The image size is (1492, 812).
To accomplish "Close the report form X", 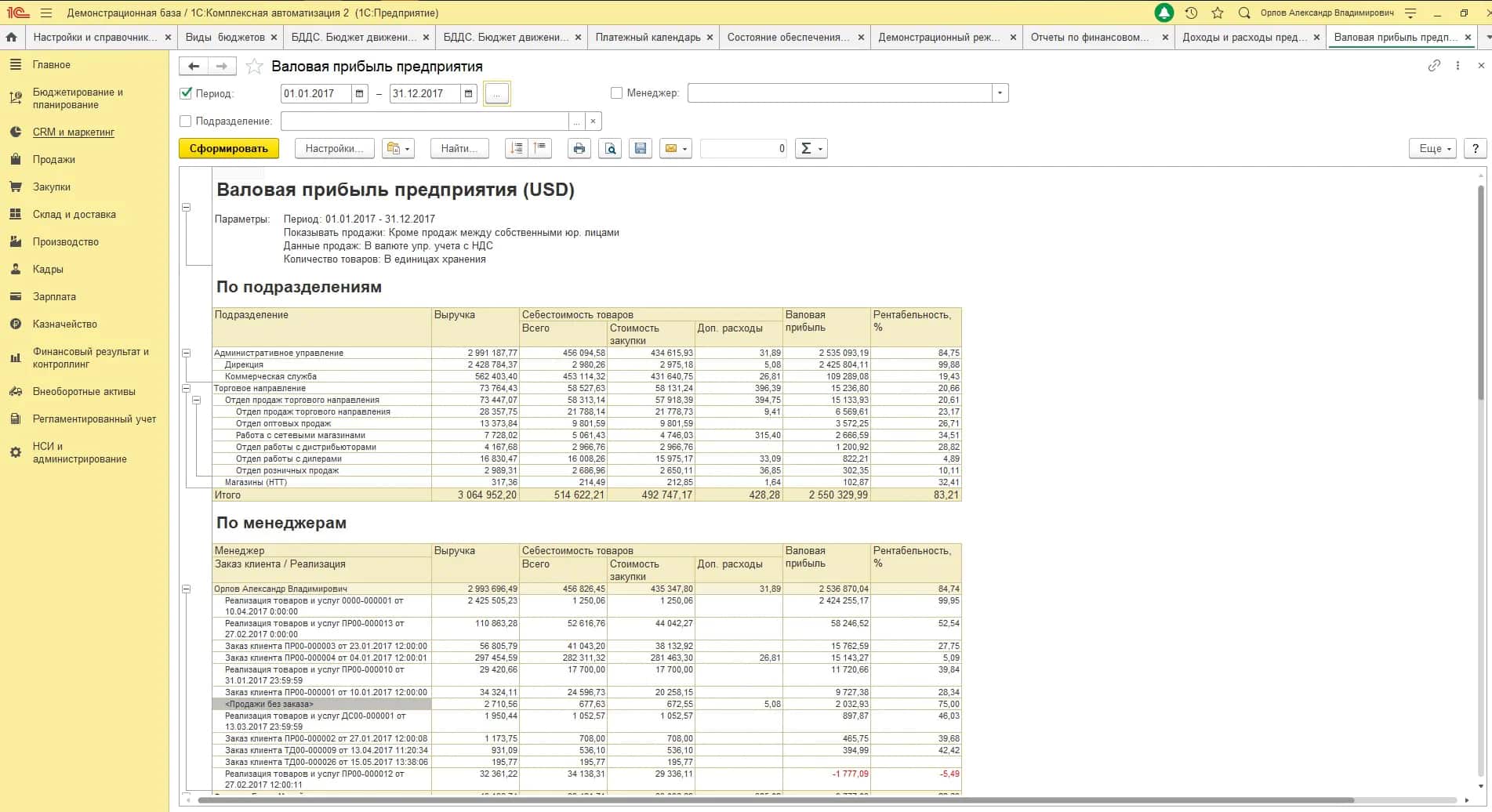I will (x=1481, y=66).
